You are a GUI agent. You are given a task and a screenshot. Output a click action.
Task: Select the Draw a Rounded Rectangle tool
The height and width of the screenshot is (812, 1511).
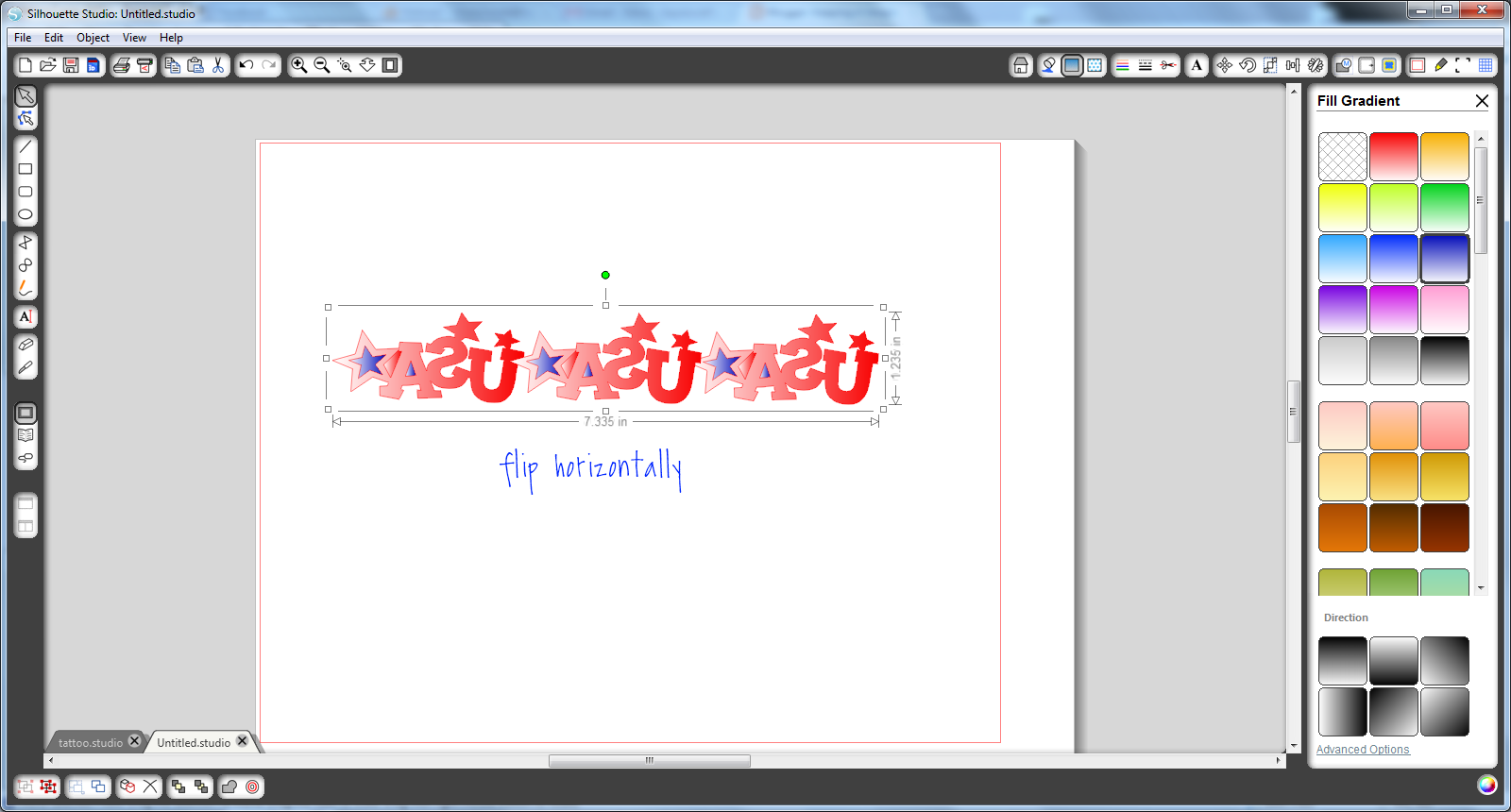[x=25, y=192]
